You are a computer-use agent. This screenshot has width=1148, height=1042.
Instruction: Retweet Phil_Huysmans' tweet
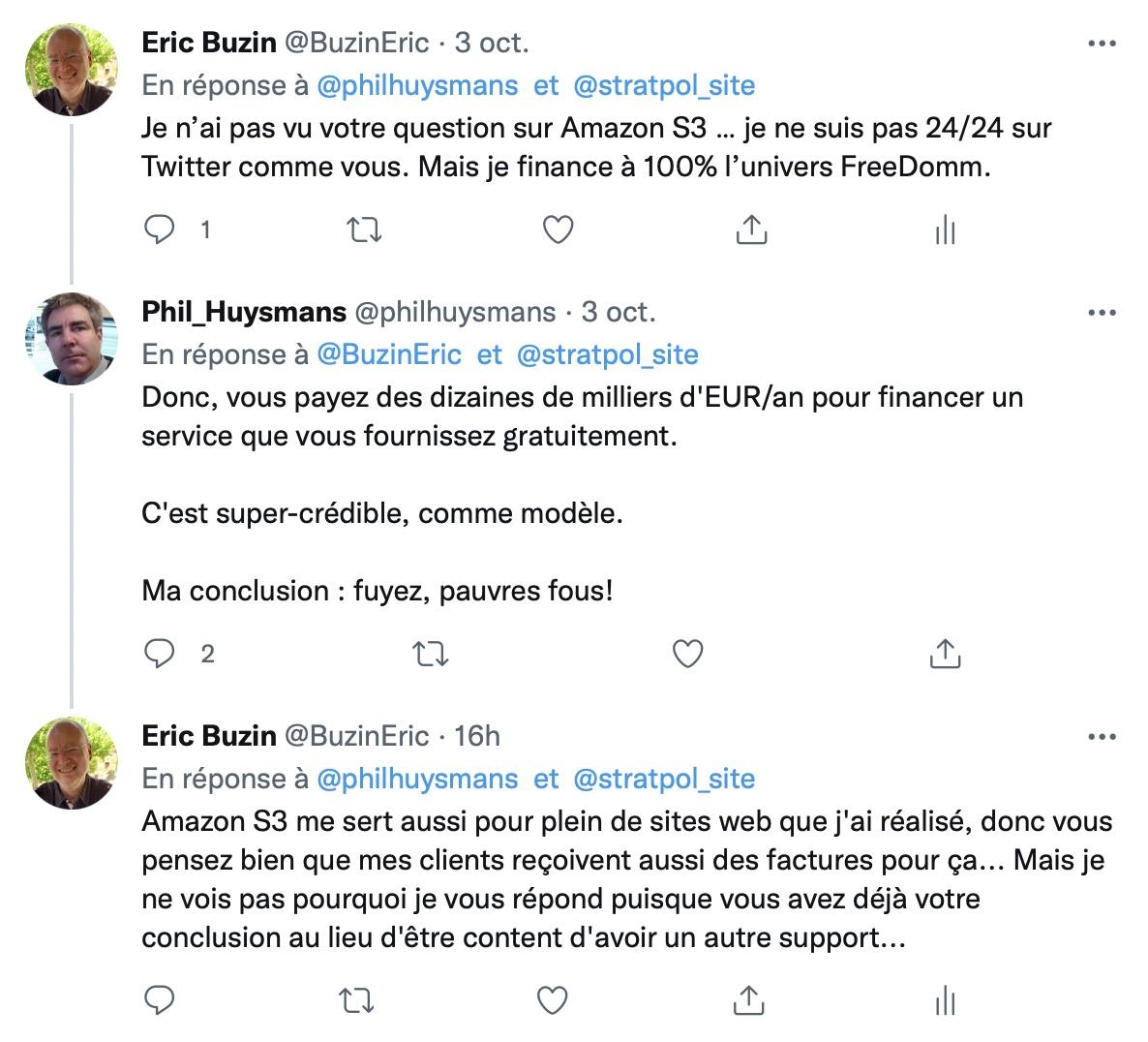pyautogui.click(x=430, y=654)
